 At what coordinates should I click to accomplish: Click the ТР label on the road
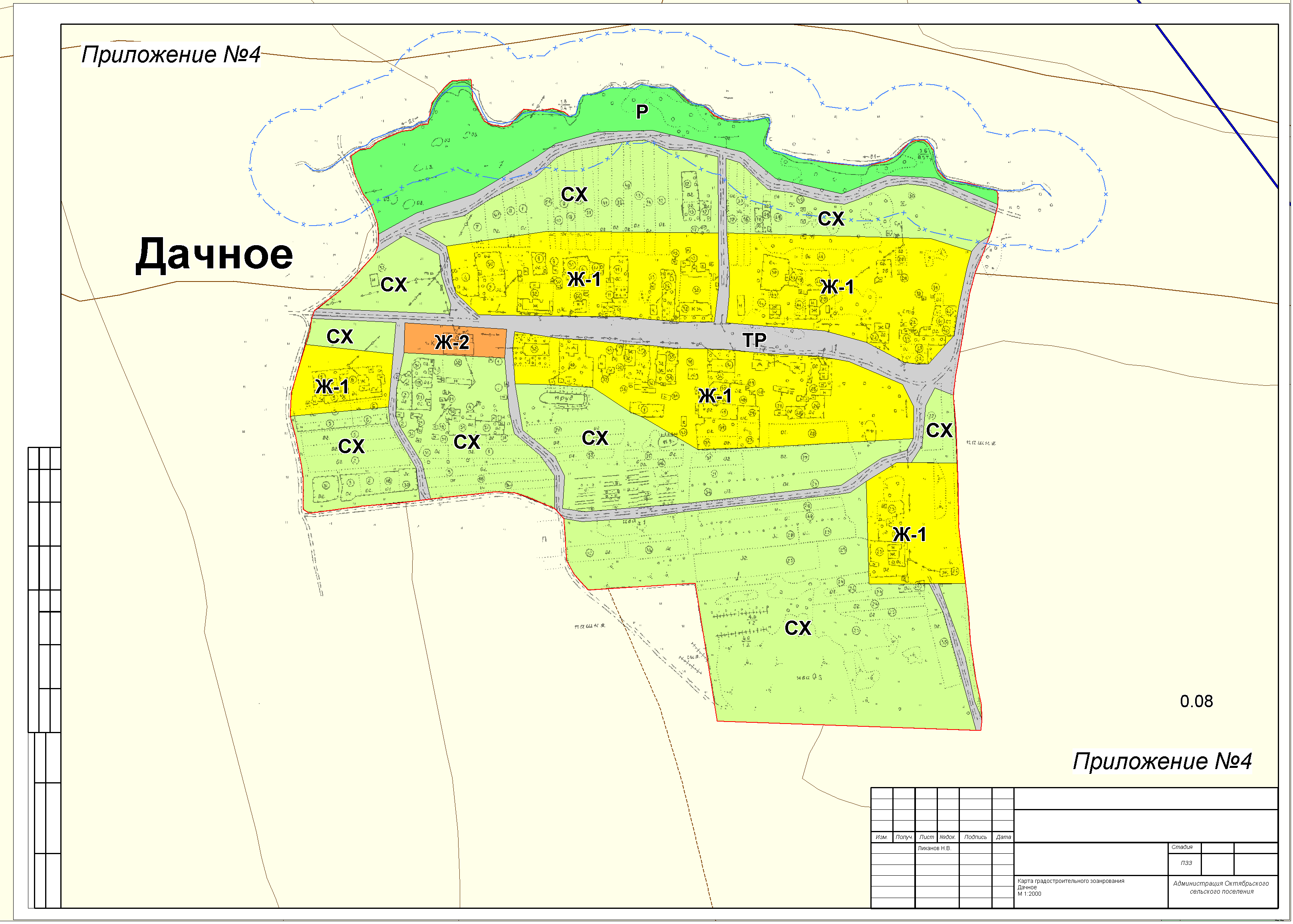pos(755,340)
